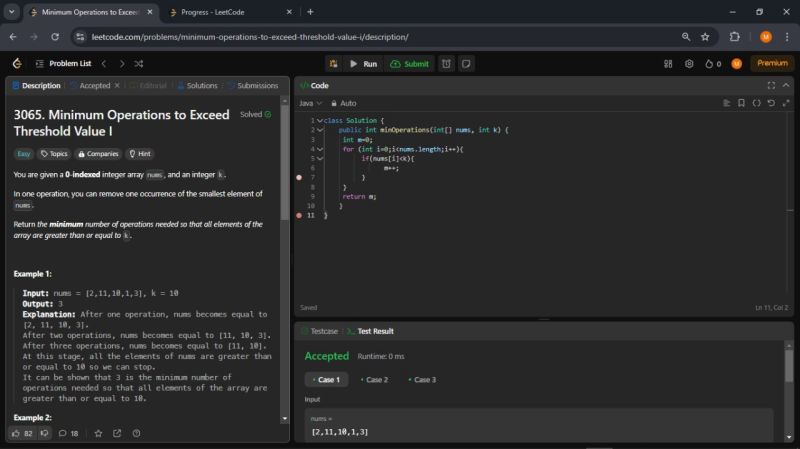Click the Easy difficulty tag

pos(23,154)
